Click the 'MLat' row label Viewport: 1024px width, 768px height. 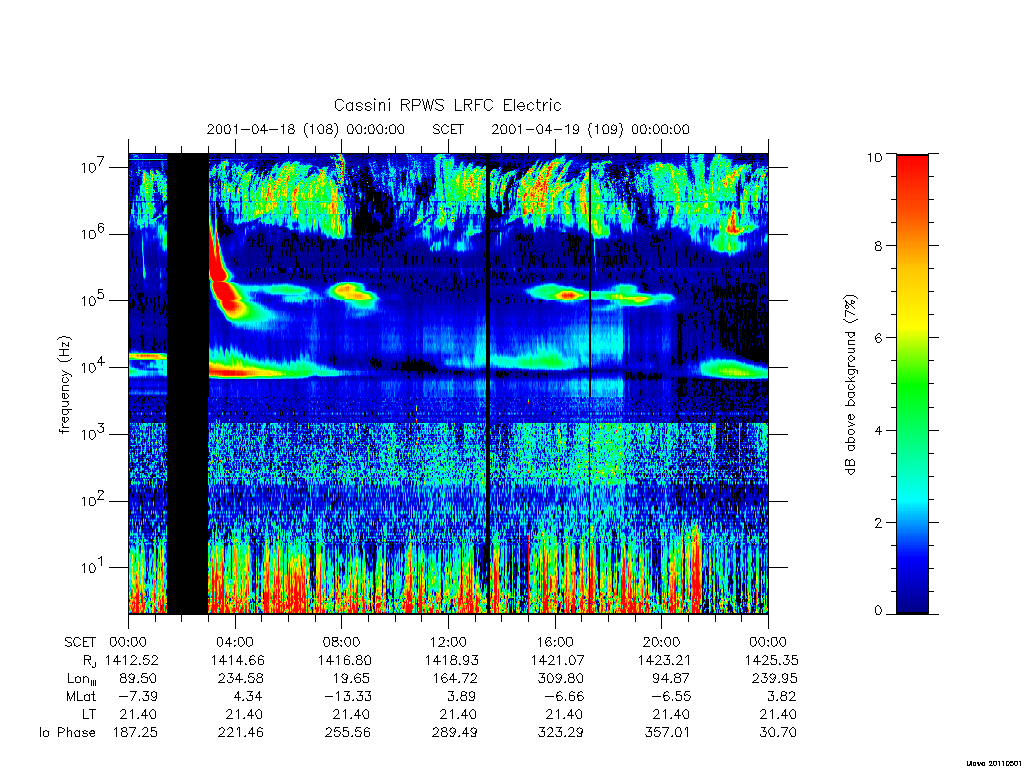81,697
